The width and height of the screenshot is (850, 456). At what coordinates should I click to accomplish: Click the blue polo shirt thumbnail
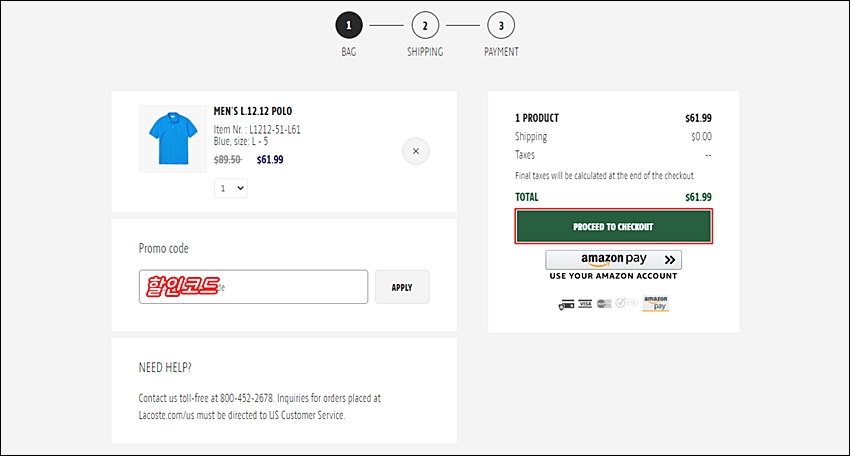(173, 139)
